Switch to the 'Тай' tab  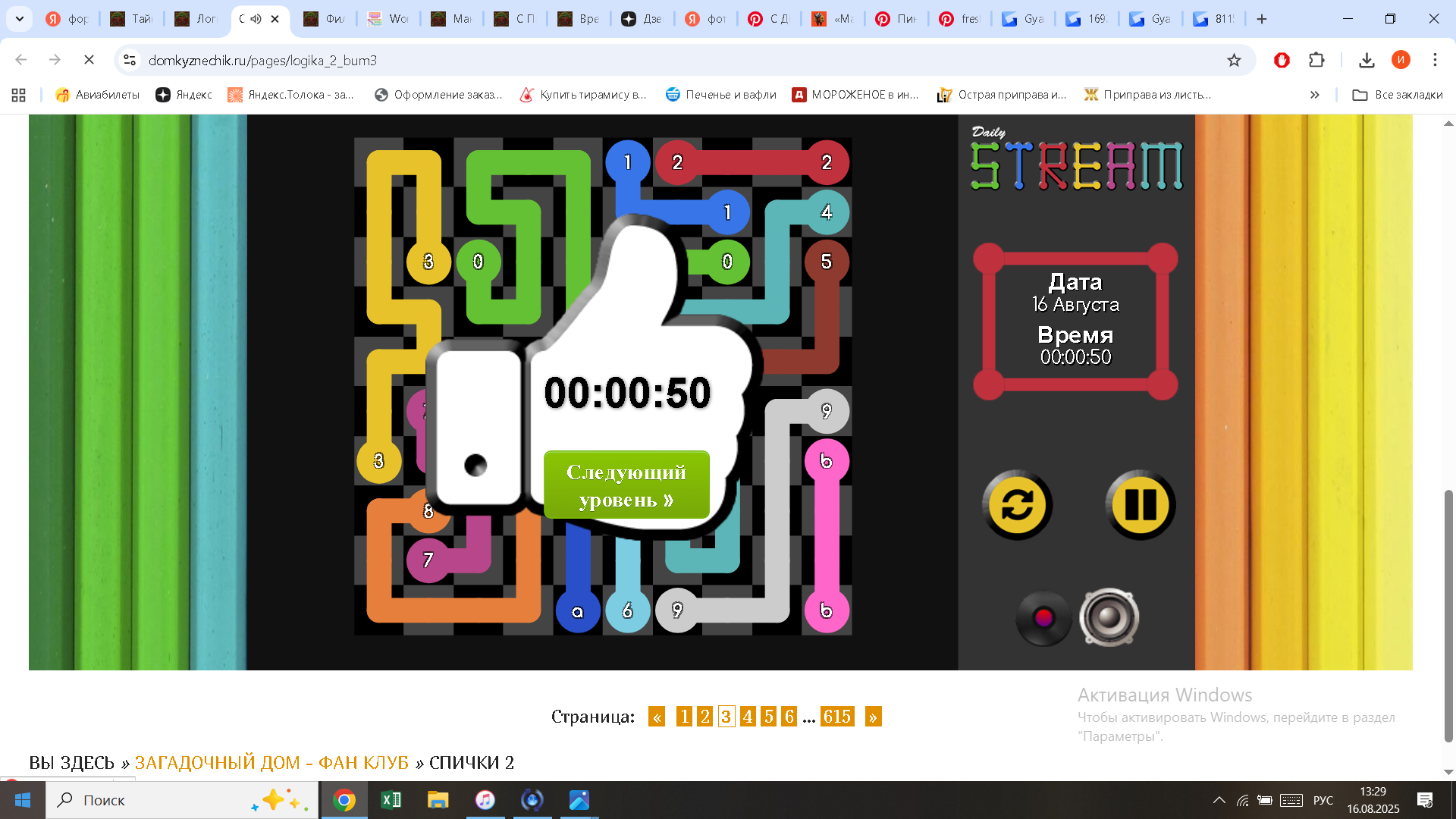130,19
